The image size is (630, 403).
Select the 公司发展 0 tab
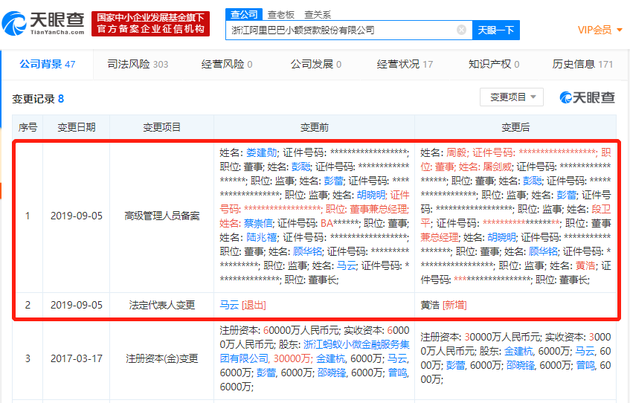click(316, 64)
